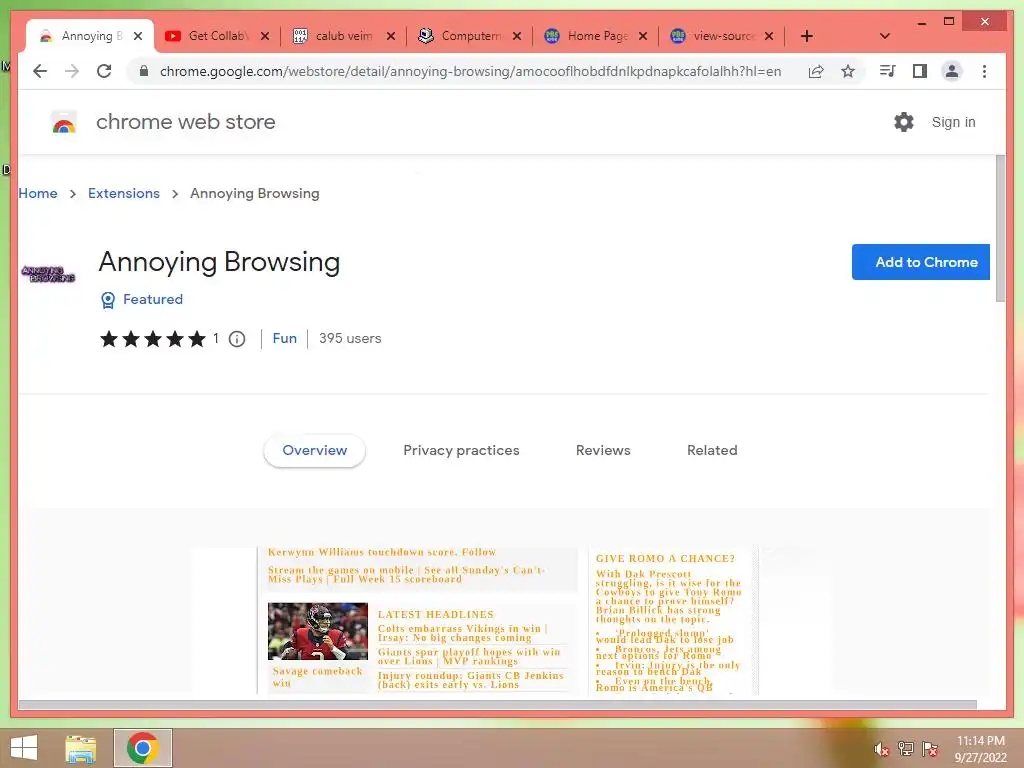Go forward with the arrow button
The height and width of the screenshot is (768, 1024).
tap(72, 71)
